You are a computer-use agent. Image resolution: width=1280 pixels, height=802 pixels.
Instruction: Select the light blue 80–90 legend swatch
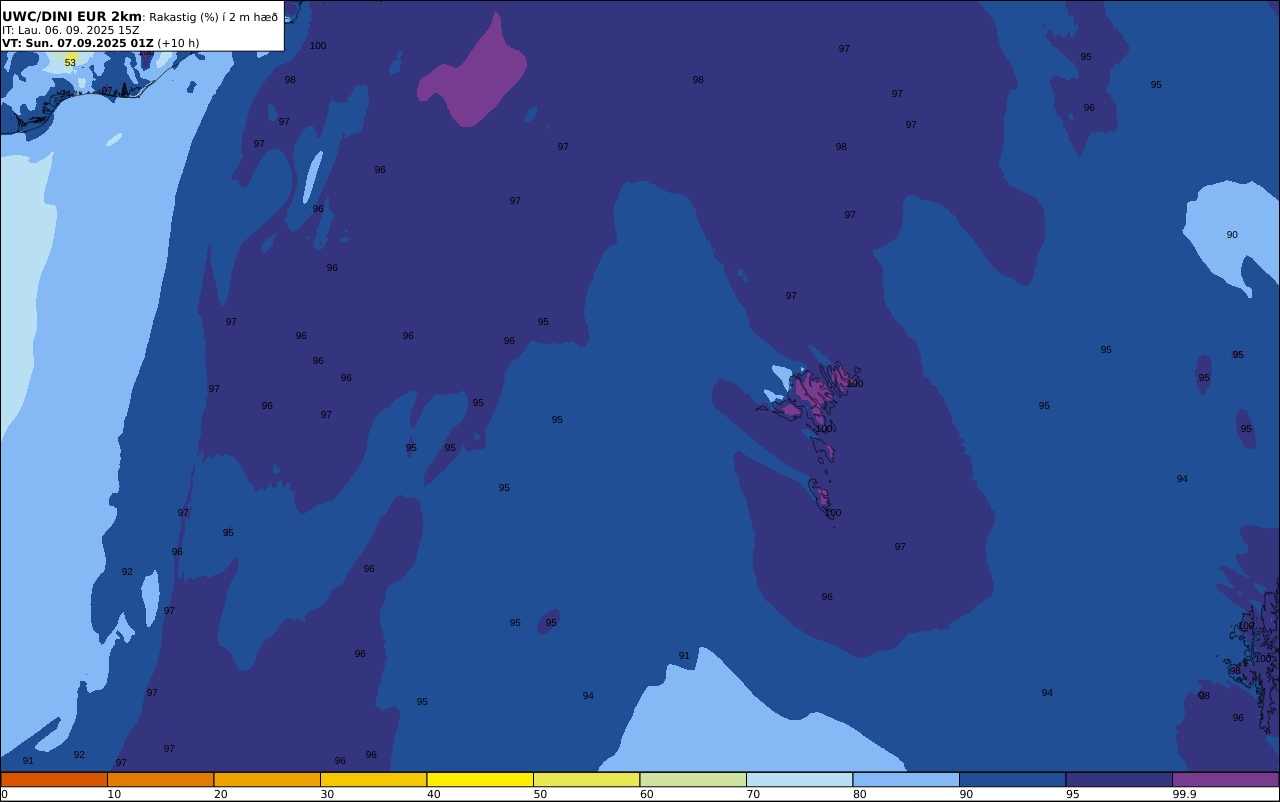click(x=906, y=779)
